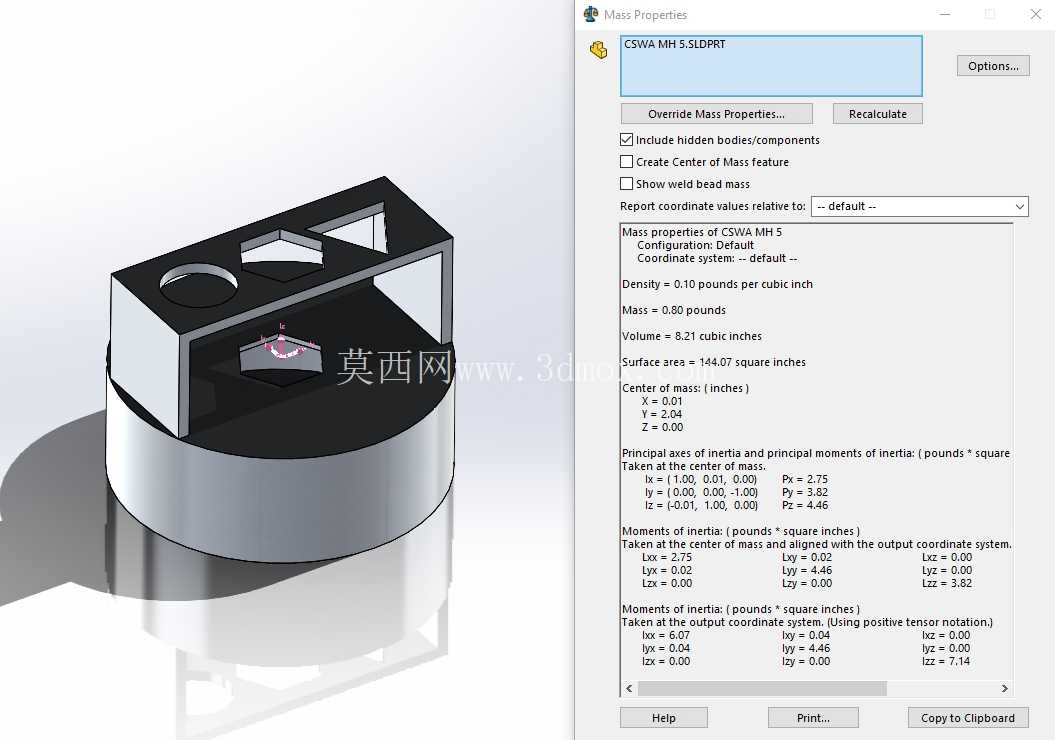Image resolution: width=1055 pixels, height=740 pixels.
Task: Enable Show weld bead mass checkbox
Action: pos(626,184)
